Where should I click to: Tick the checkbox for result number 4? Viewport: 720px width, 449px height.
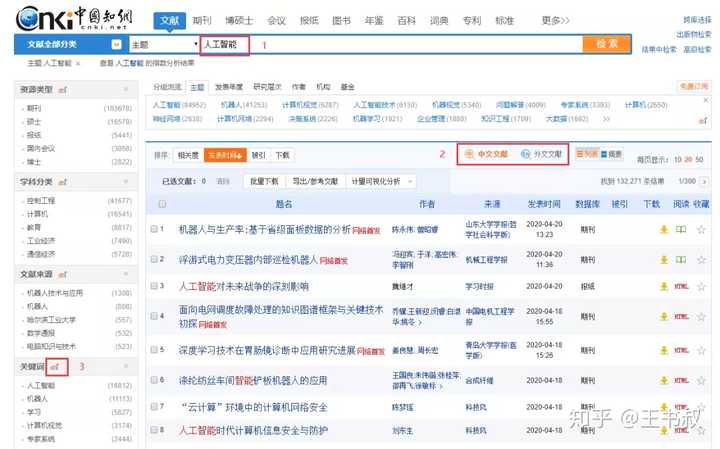[155, 318]
